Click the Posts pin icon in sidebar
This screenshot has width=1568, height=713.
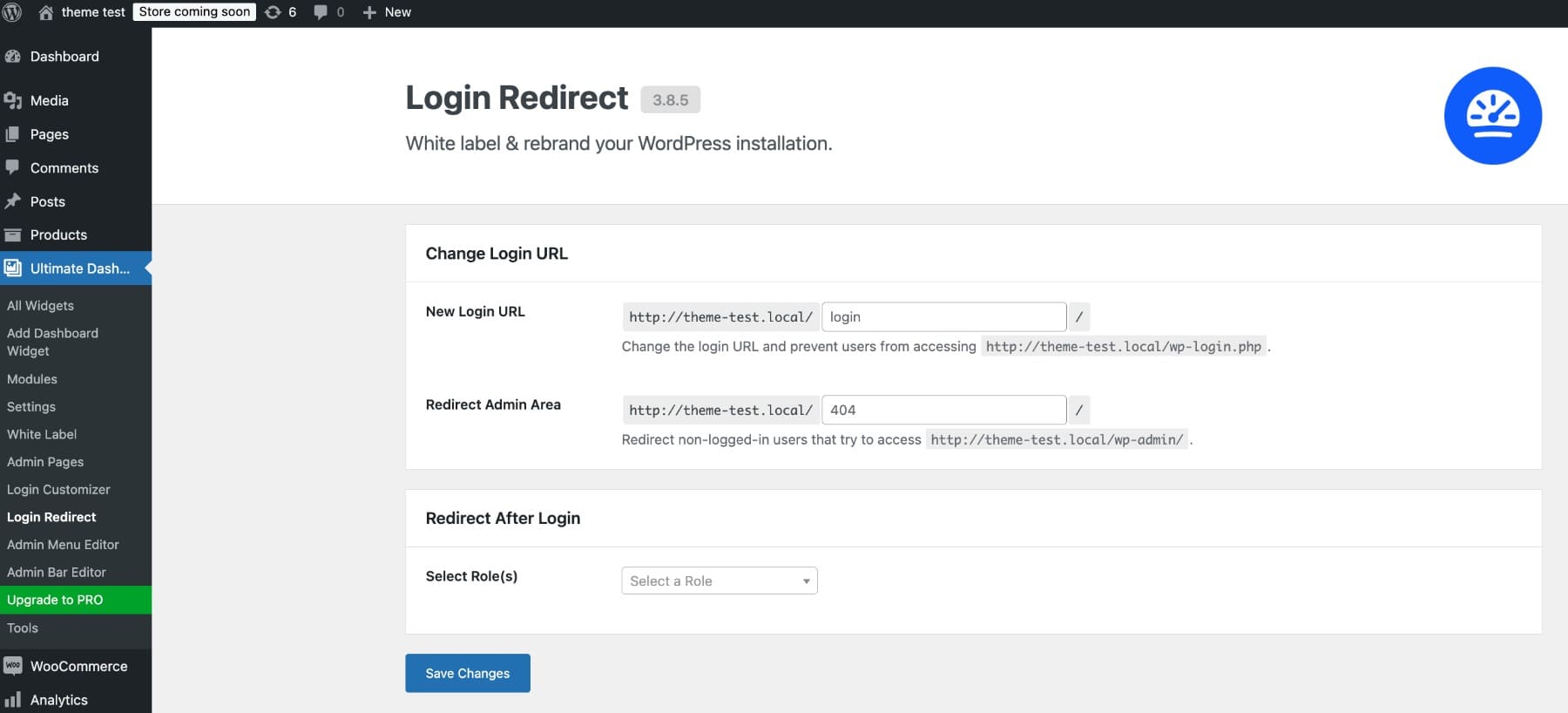(x=12, y=201)
